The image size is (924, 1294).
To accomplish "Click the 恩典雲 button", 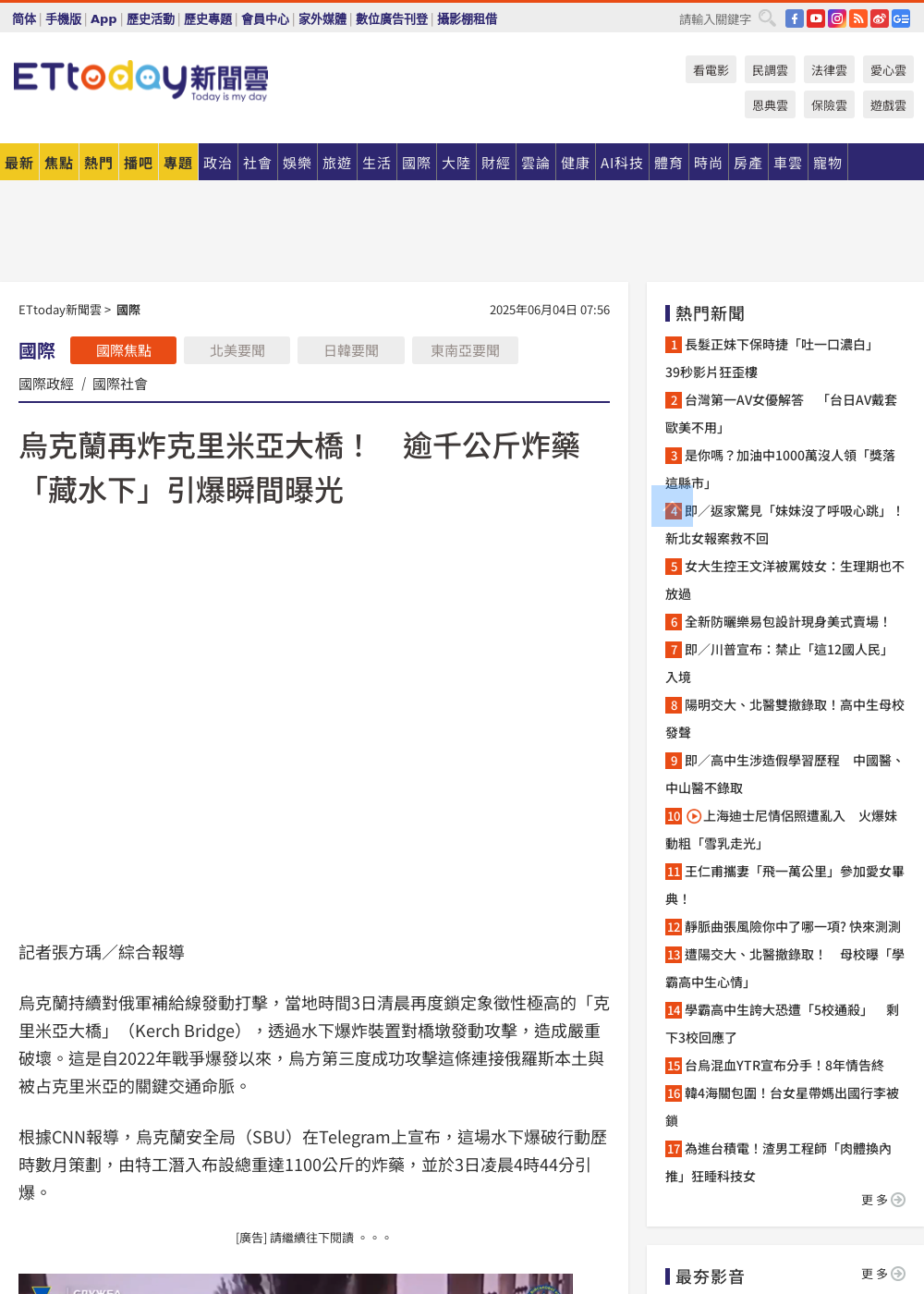I will 770,104.
